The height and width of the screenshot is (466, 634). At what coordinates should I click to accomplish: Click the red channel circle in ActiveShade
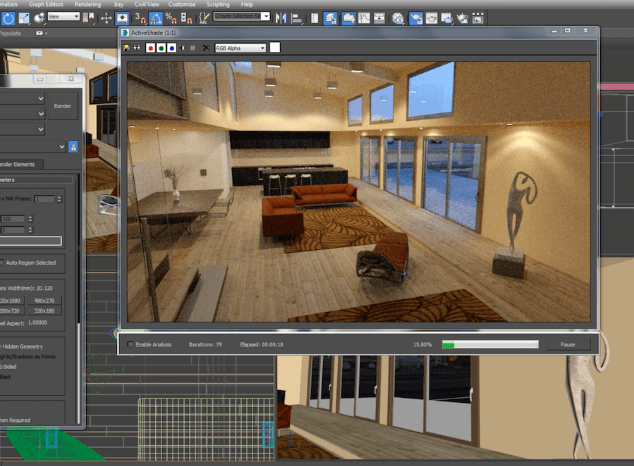tap(150, 47)
